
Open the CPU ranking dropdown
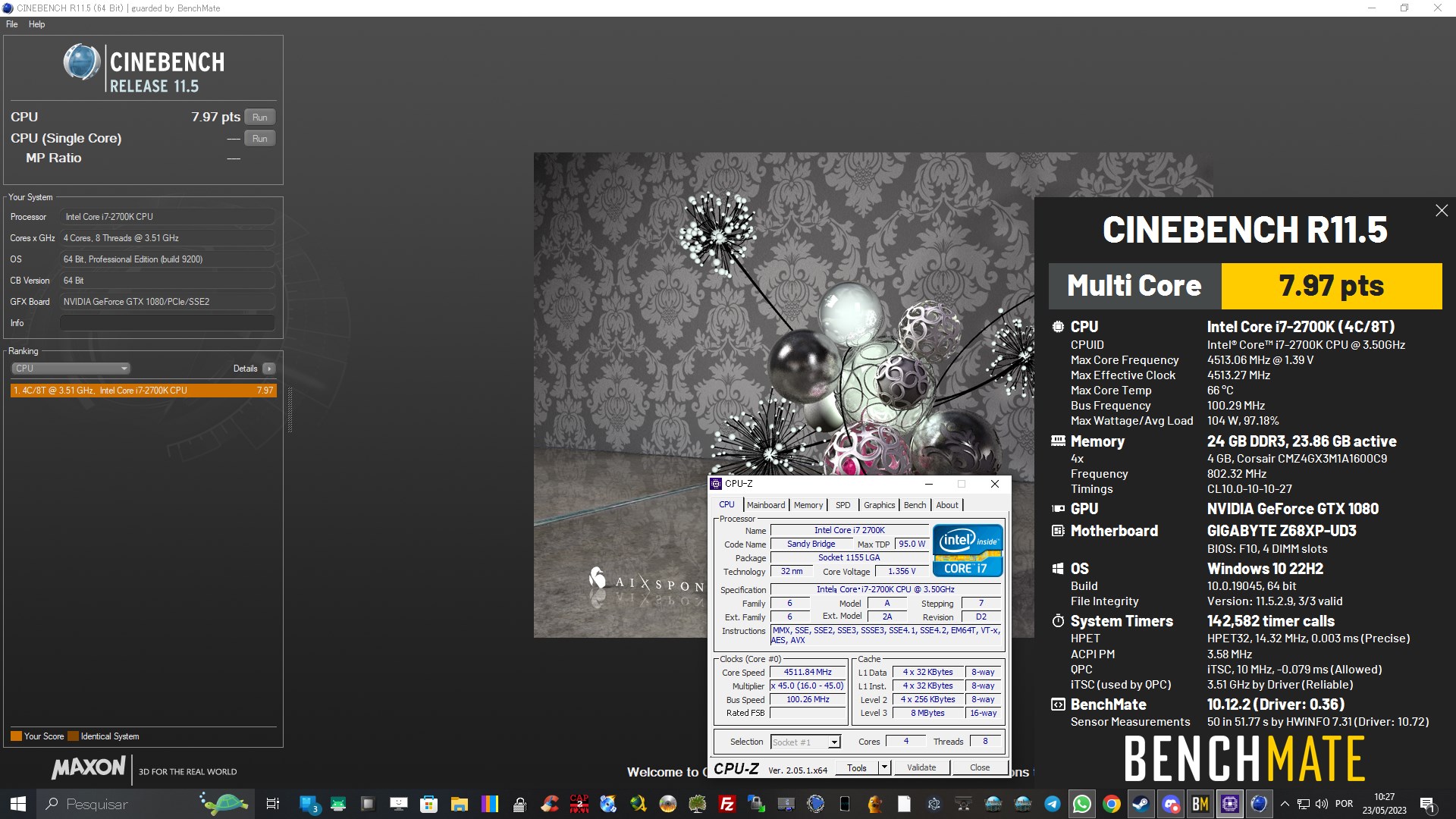click(71, 369)
